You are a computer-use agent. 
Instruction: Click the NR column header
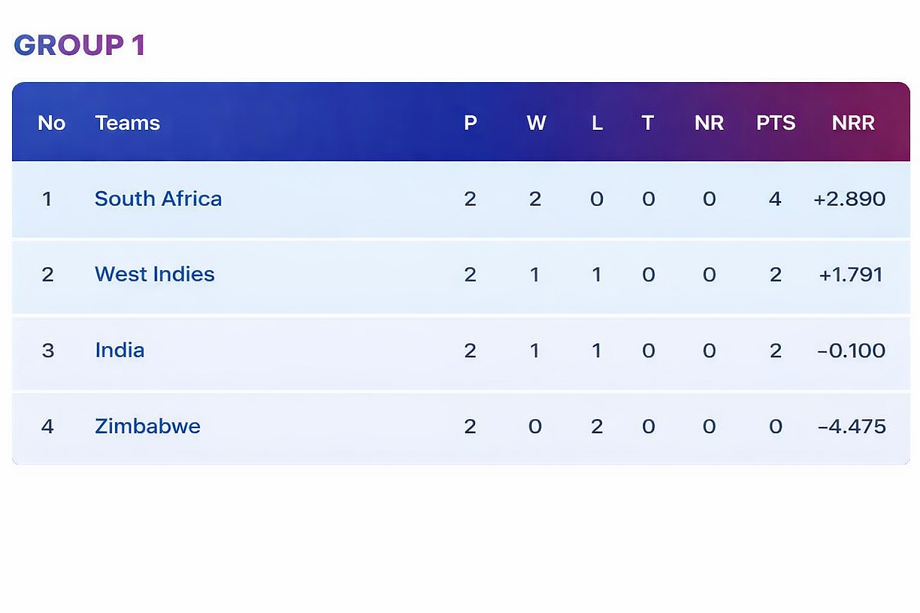pos(709,123)
